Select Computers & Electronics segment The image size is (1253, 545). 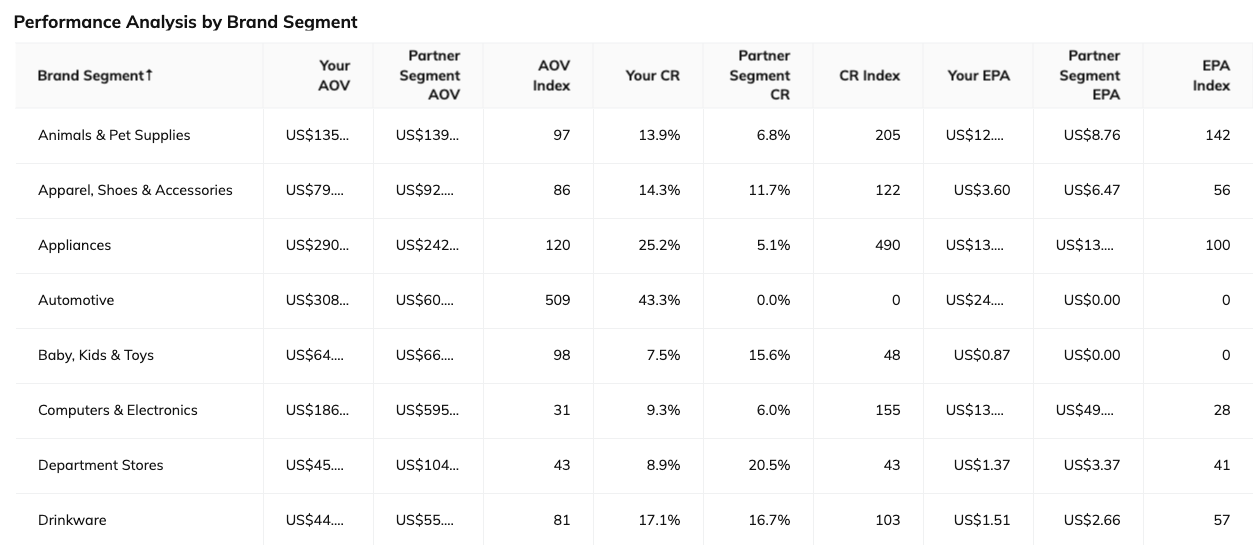118,410
